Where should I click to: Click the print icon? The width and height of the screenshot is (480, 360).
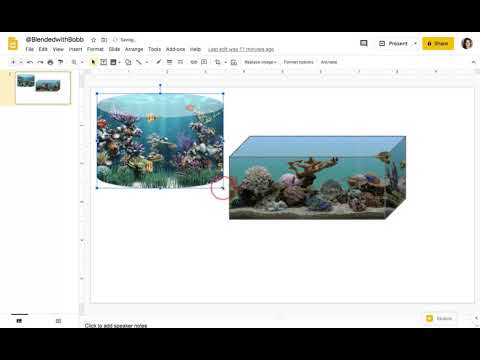[x=50, y=62]
